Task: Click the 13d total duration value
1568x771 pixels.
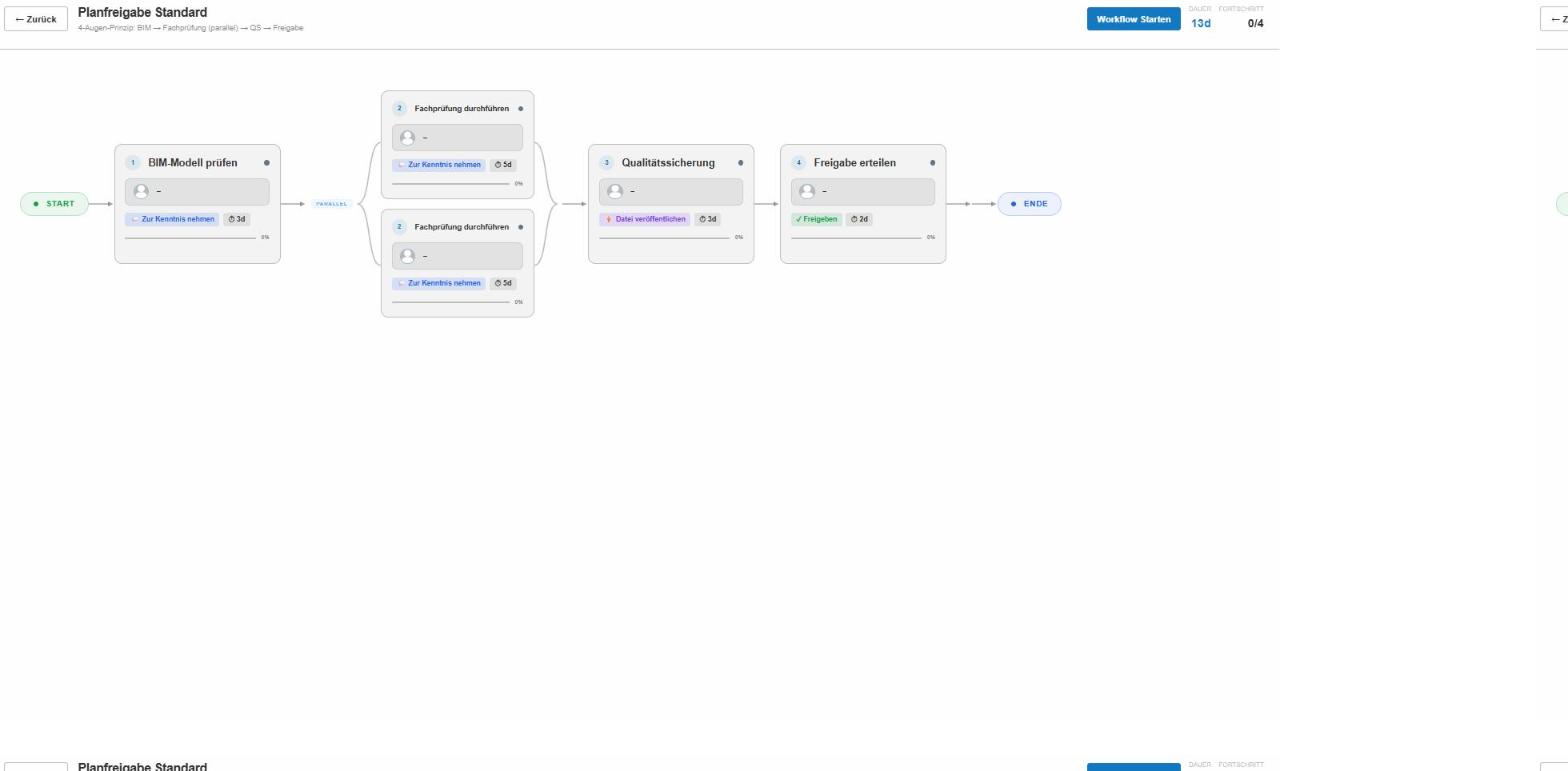Action: tap(1201, 23)
